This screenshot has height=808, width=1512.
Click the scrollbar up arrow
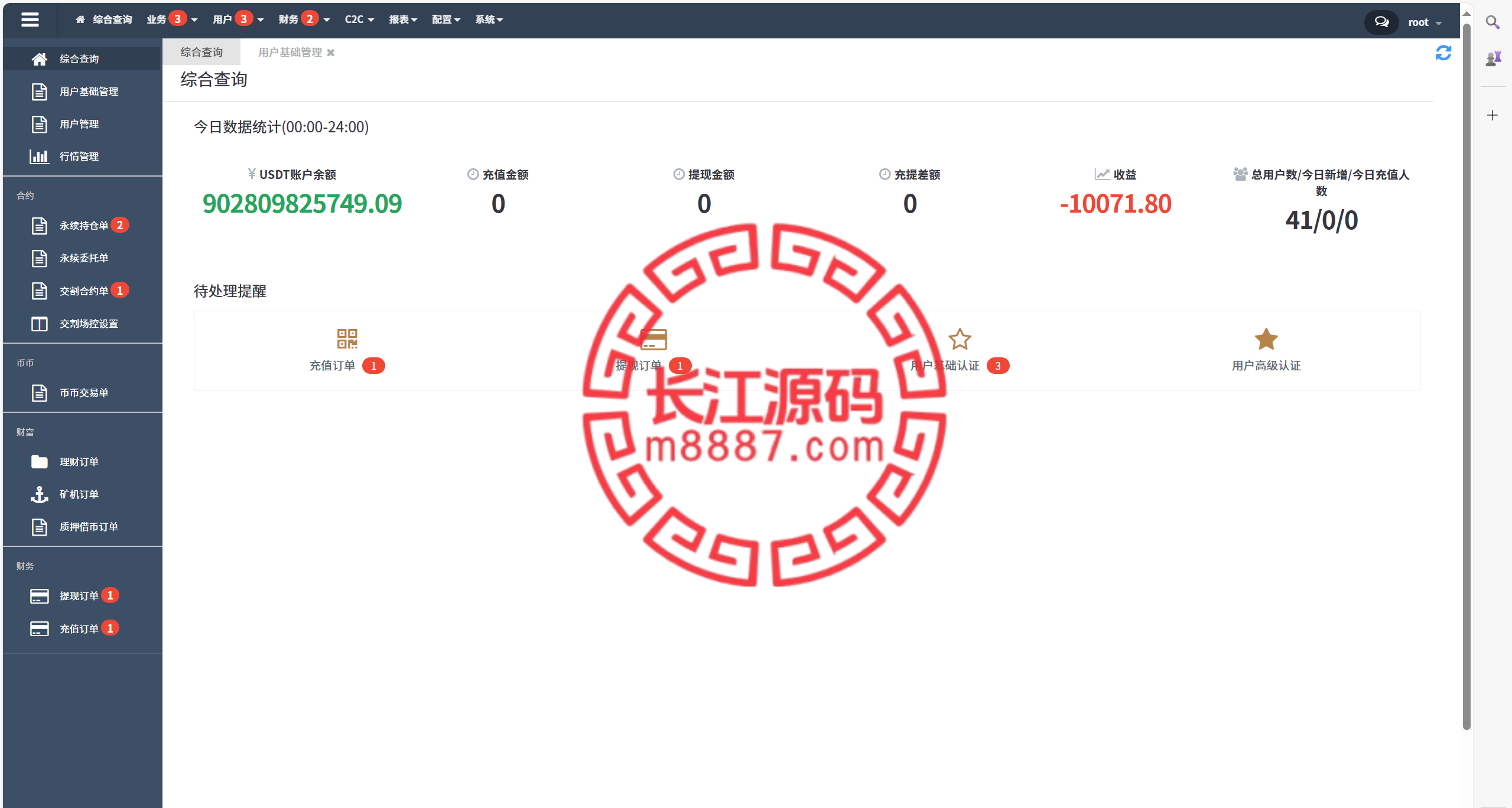click(x=1467, y=13)
